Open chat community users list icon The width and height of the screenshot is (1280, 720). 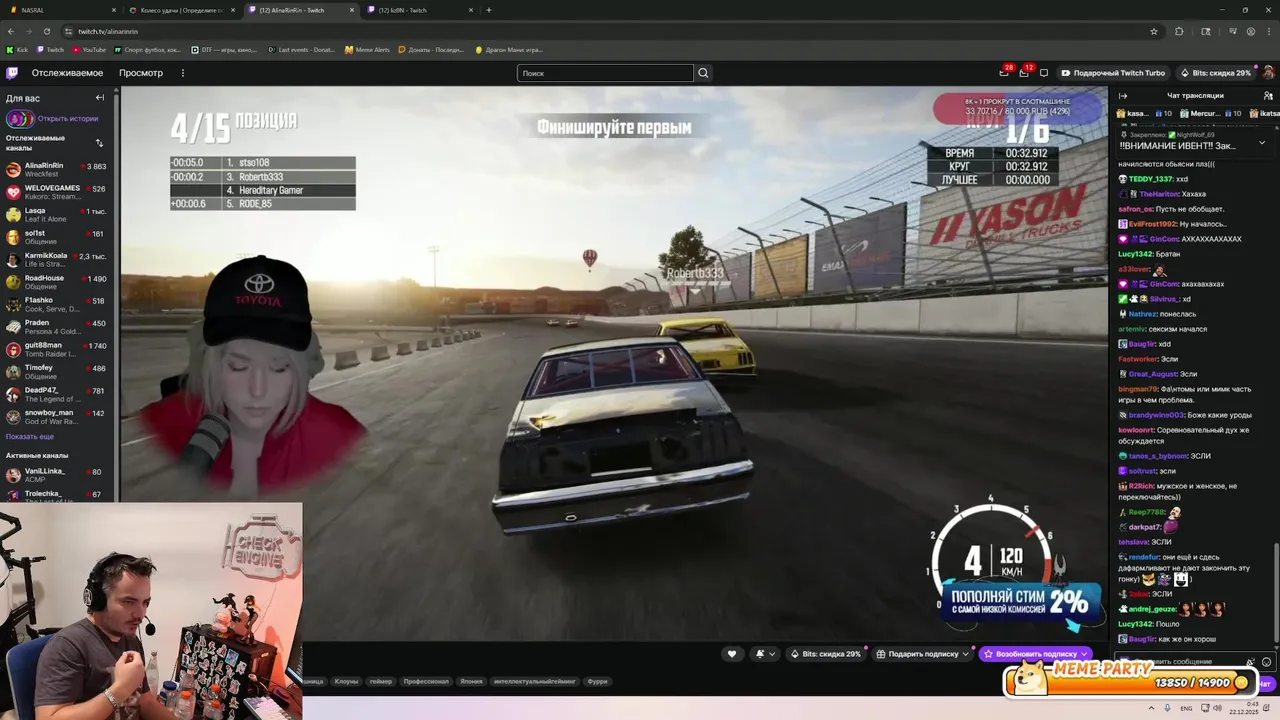1269,96
